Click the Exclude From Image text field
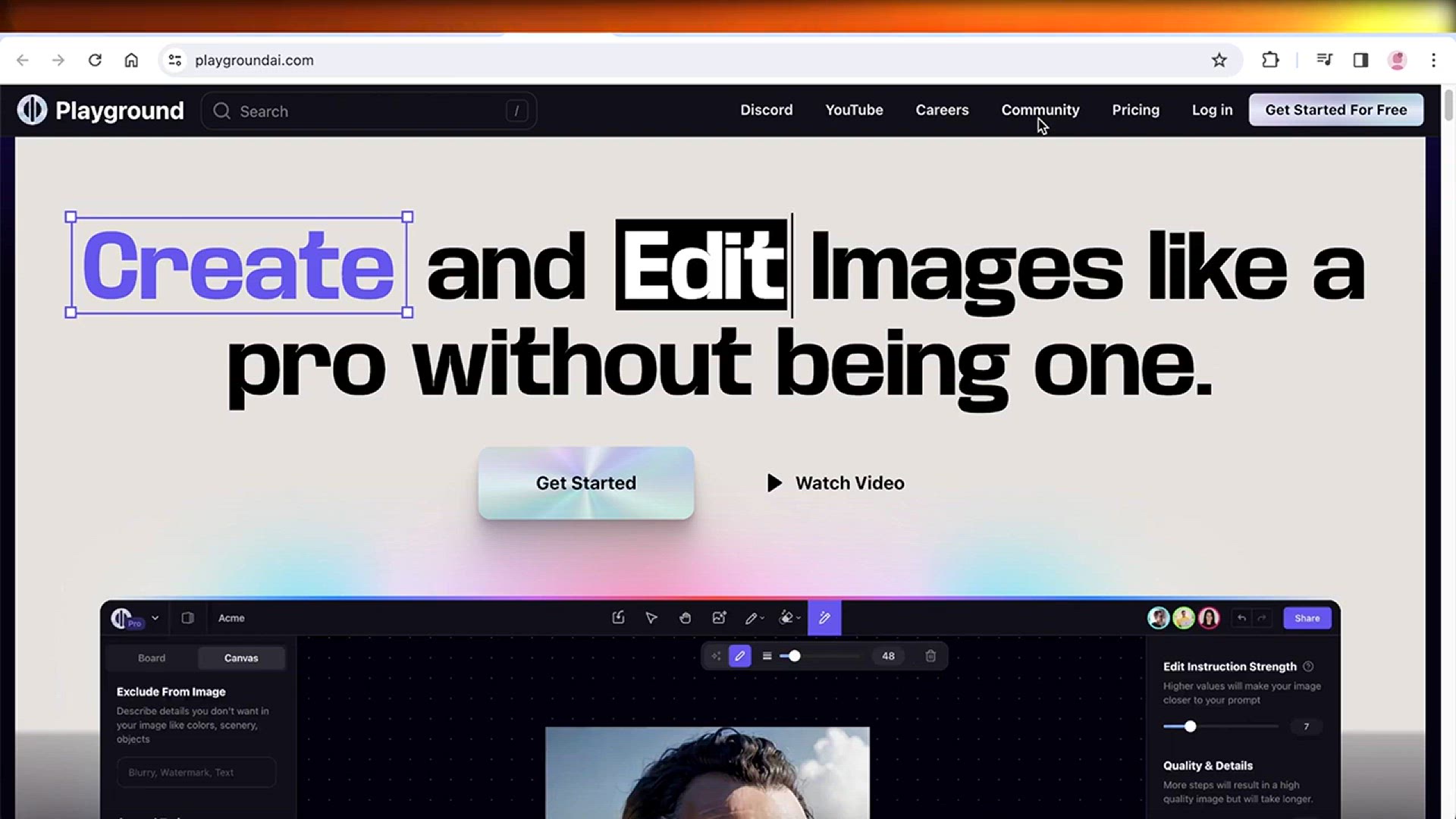The height and width of the screenshot is (819, 1456). (196, 772)
